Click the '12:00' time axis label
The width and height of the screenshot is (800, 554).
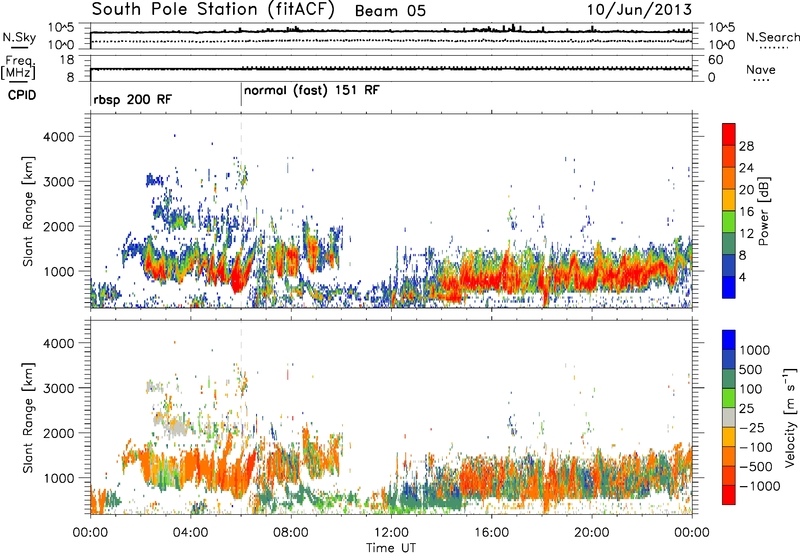[x=391, y=533]
